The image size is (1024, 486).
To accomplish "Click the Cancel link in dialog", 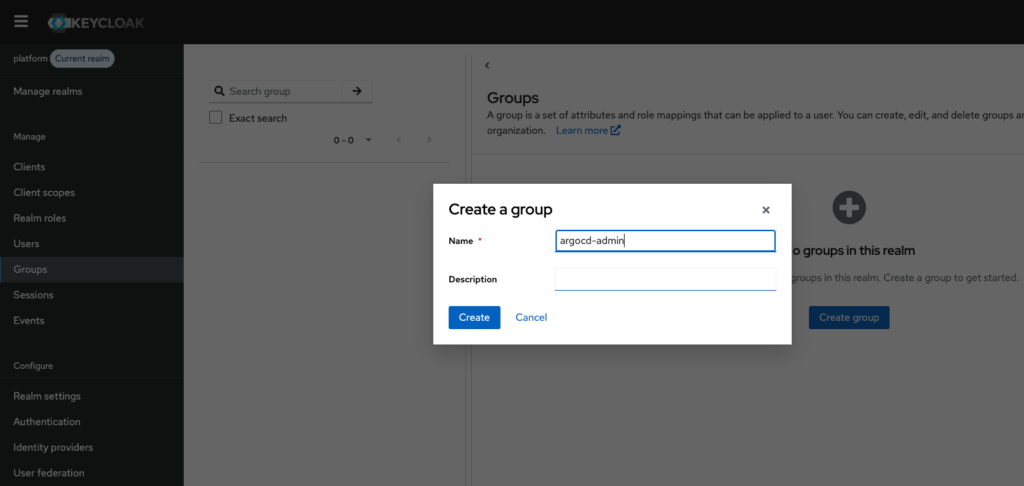I will pos(531,317).
